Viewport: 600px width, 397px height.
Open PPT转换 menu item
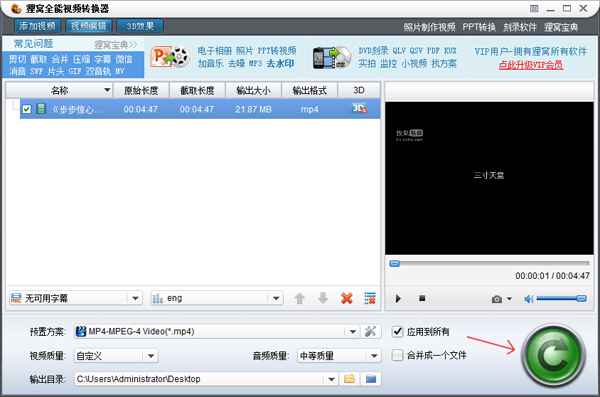coord(479,27)
